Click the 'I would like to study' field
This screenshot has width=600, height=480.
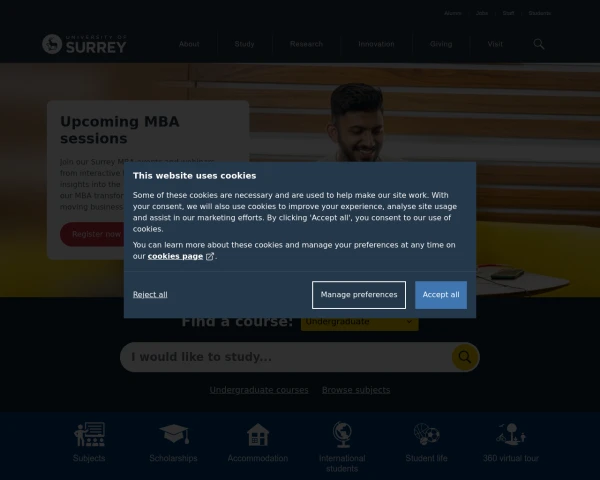[286, 357]
